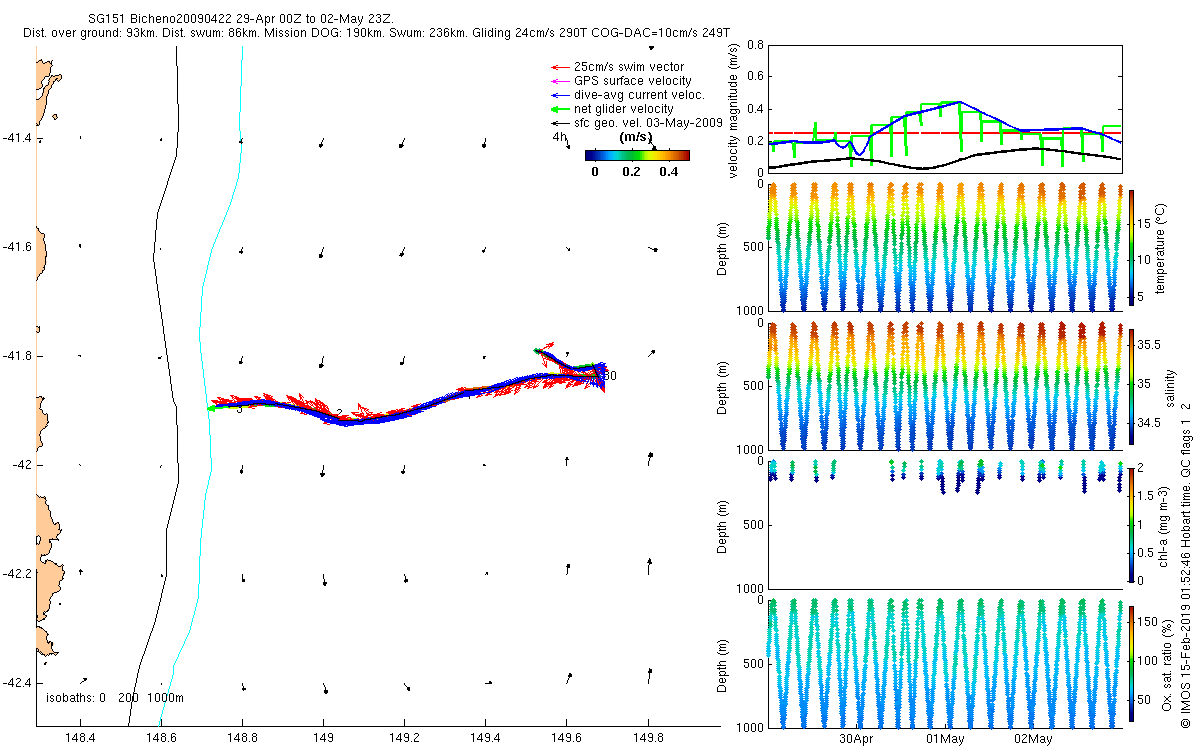Select the "25cm/s swim vector" legend entry
Screen dimensions: 1200x750
pyautogui.click(x=629, y=67)
